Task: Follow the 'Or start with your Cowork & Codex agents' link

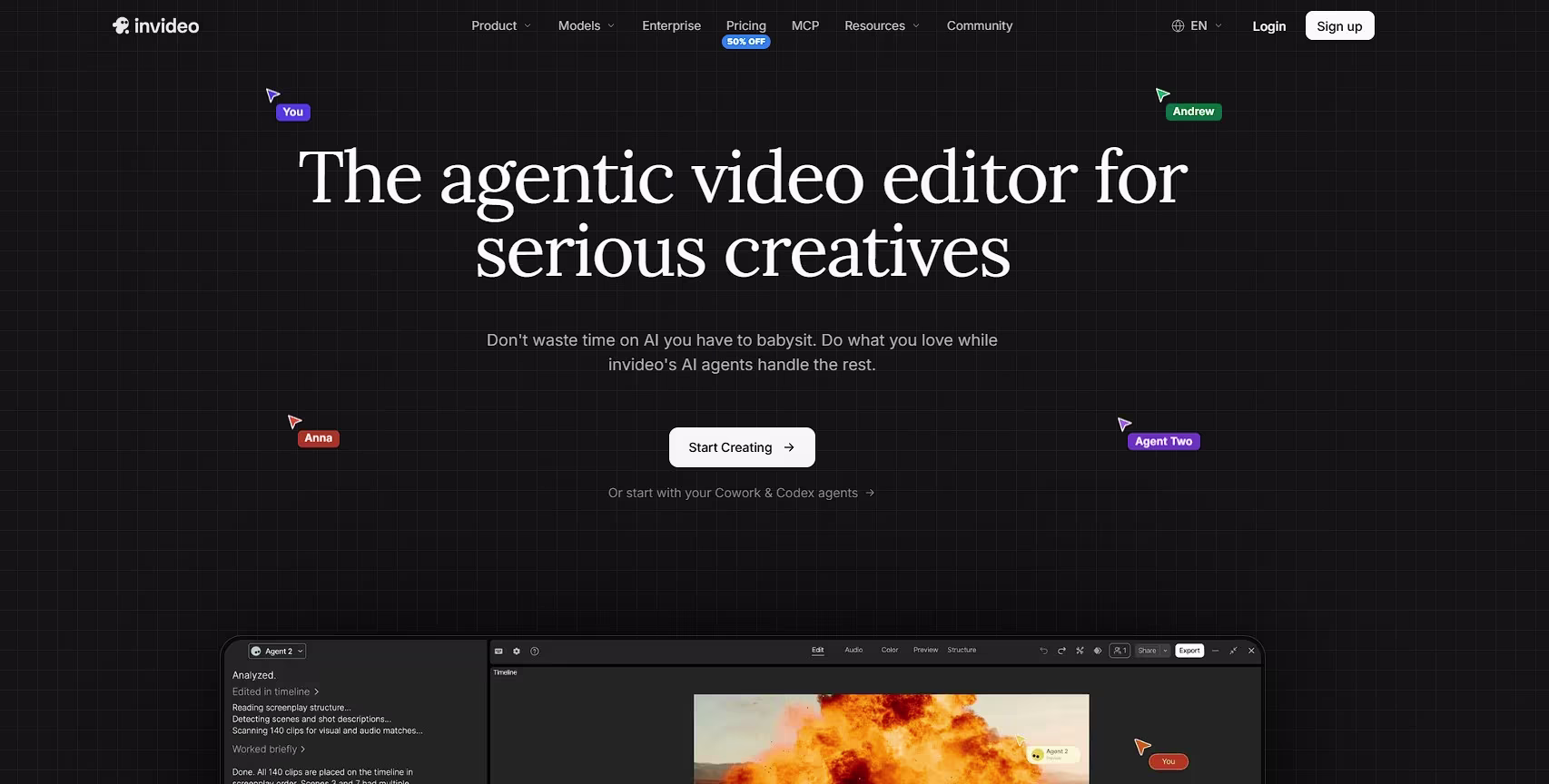Action: click(741, 493)
